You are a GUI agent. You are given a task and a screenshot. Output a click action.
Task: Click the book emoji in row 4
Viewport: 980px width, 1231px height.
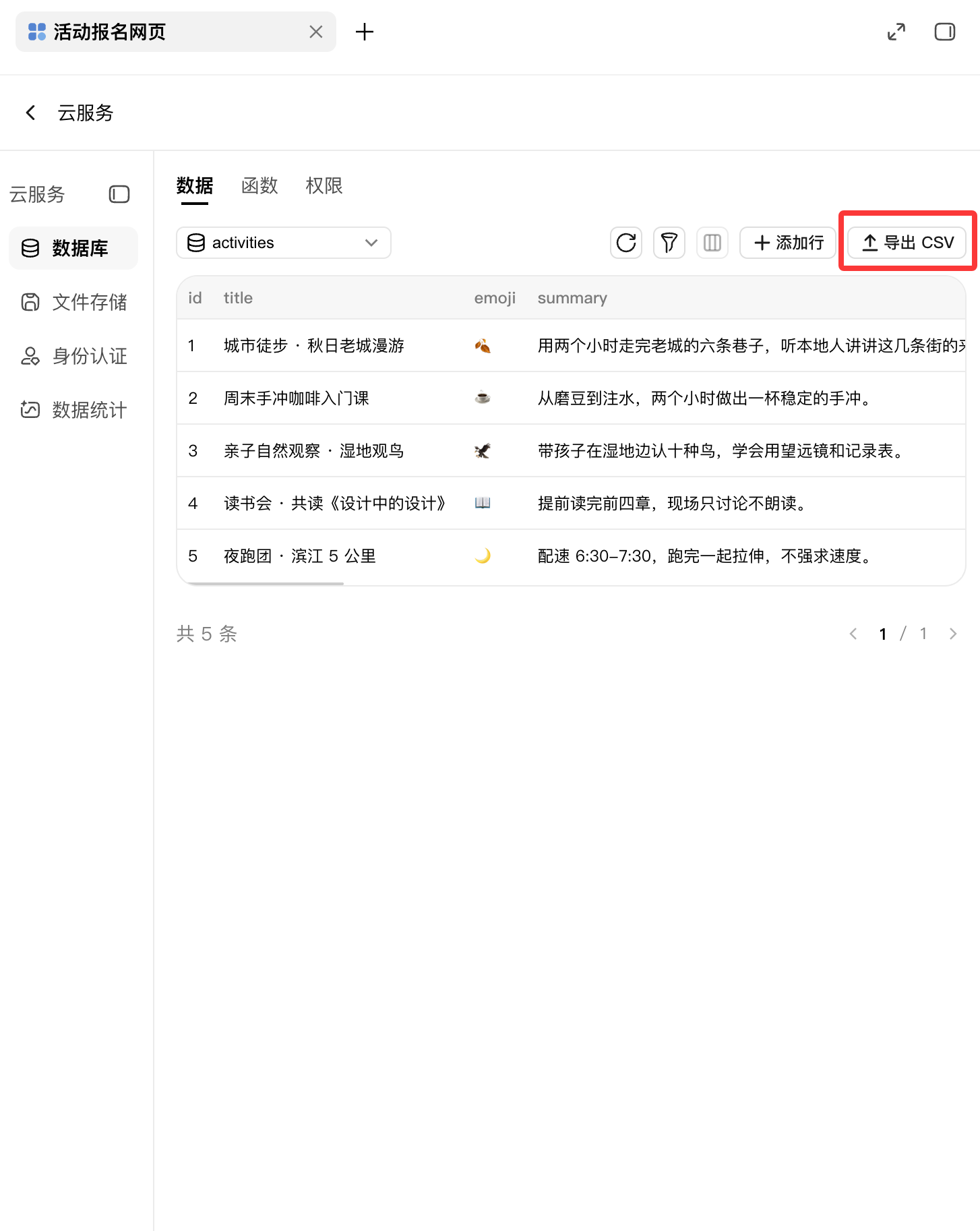483,504
